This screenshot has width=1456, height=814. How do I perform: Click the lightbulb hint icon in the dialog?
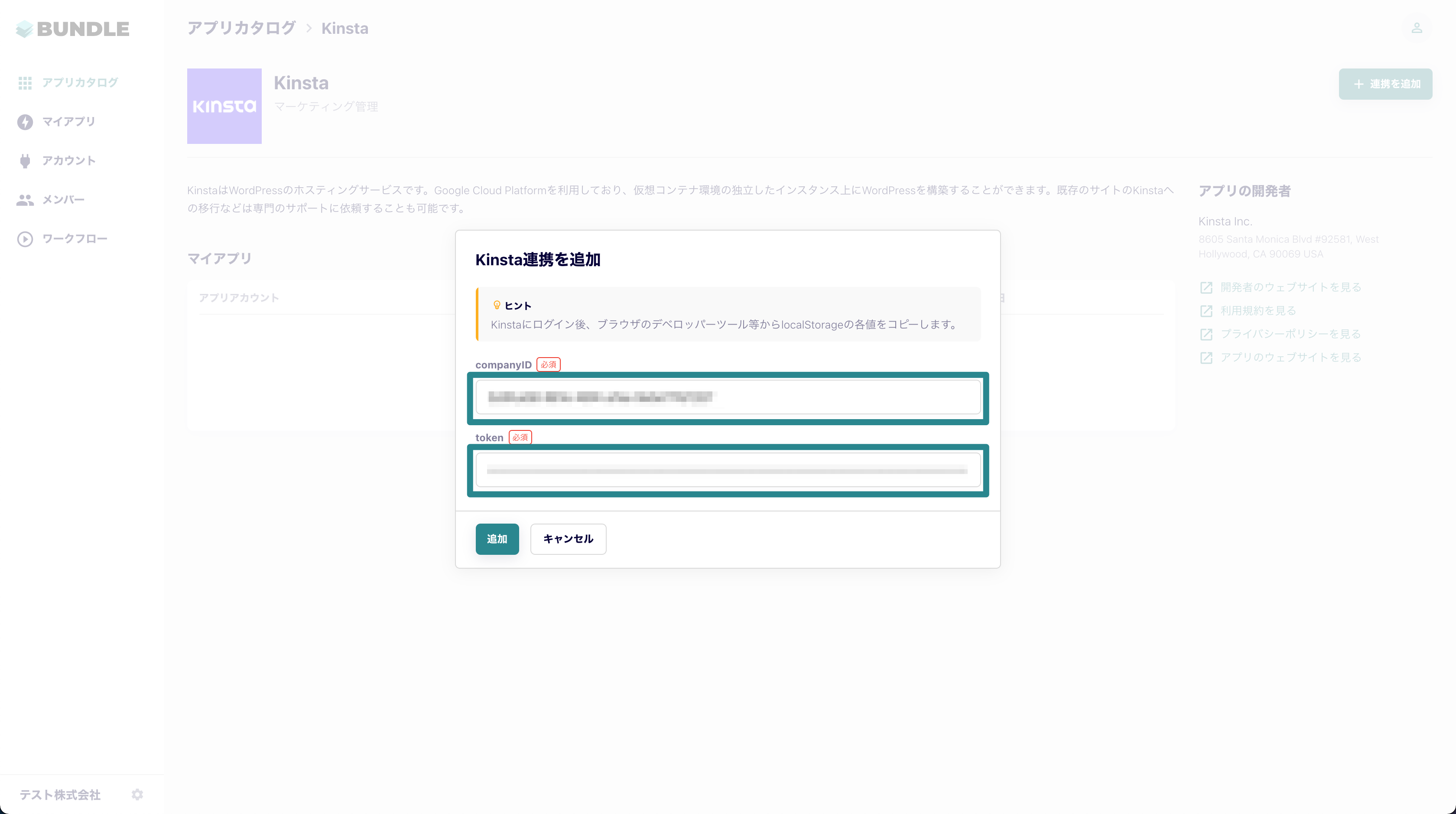[x=496, y=305]
